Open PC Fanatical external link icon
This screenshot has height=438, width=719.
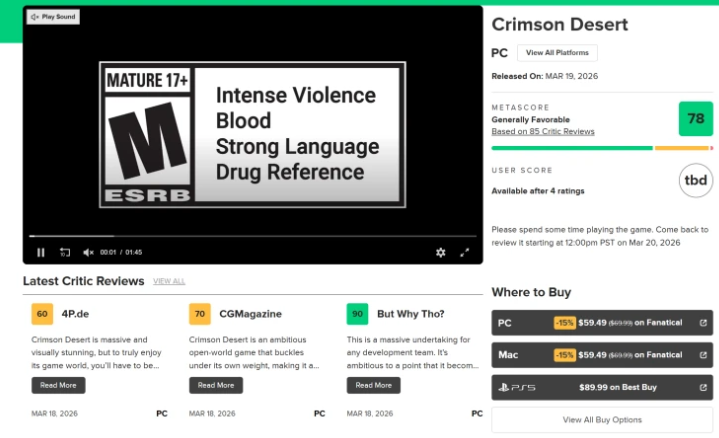pos(703,323)
